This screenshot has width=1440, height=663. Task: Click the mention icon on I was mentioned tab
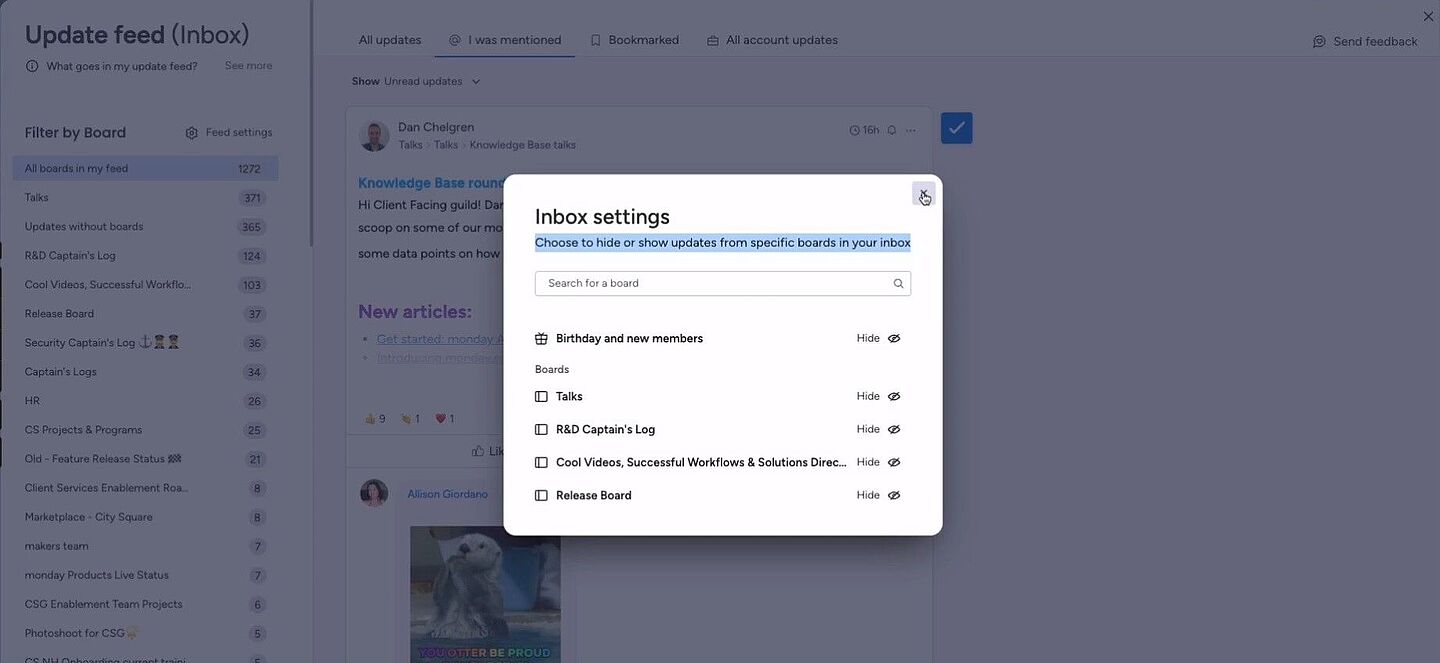coord(455,40)
